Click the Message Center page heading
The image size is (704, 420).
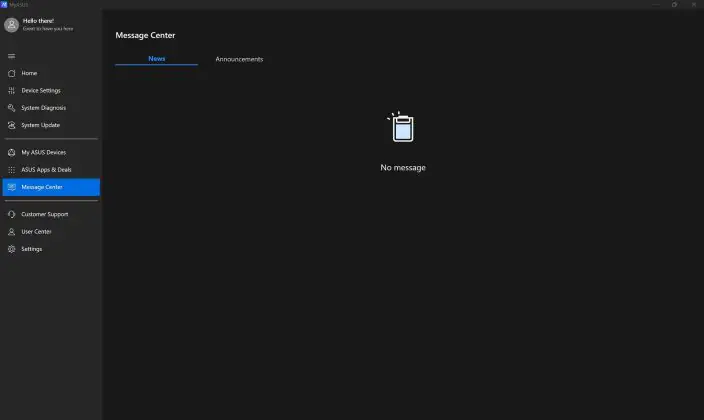(145, 35)
